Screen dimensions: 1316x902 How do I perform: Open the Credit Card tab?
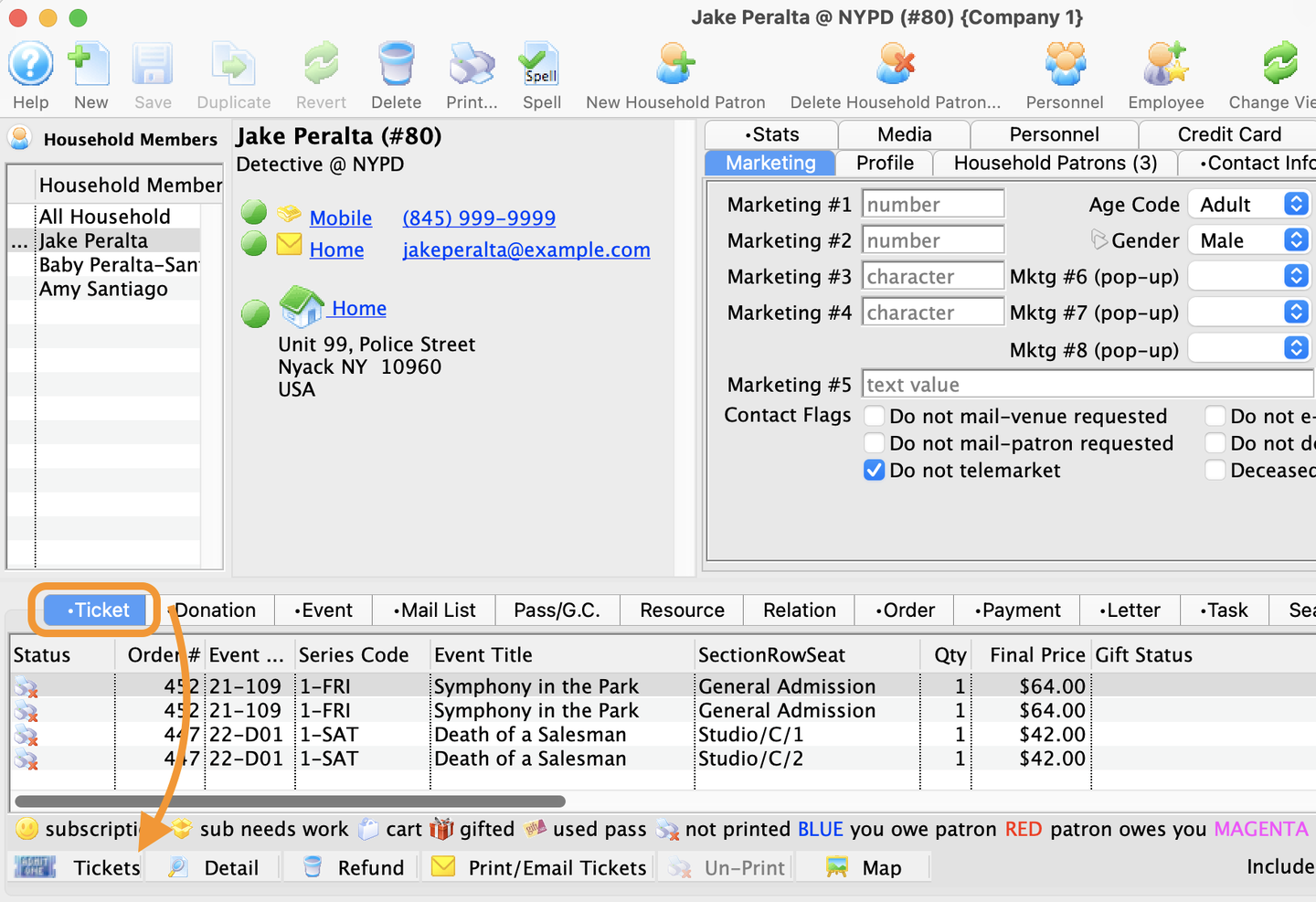pyautogui.click(x=1229, y=134)
